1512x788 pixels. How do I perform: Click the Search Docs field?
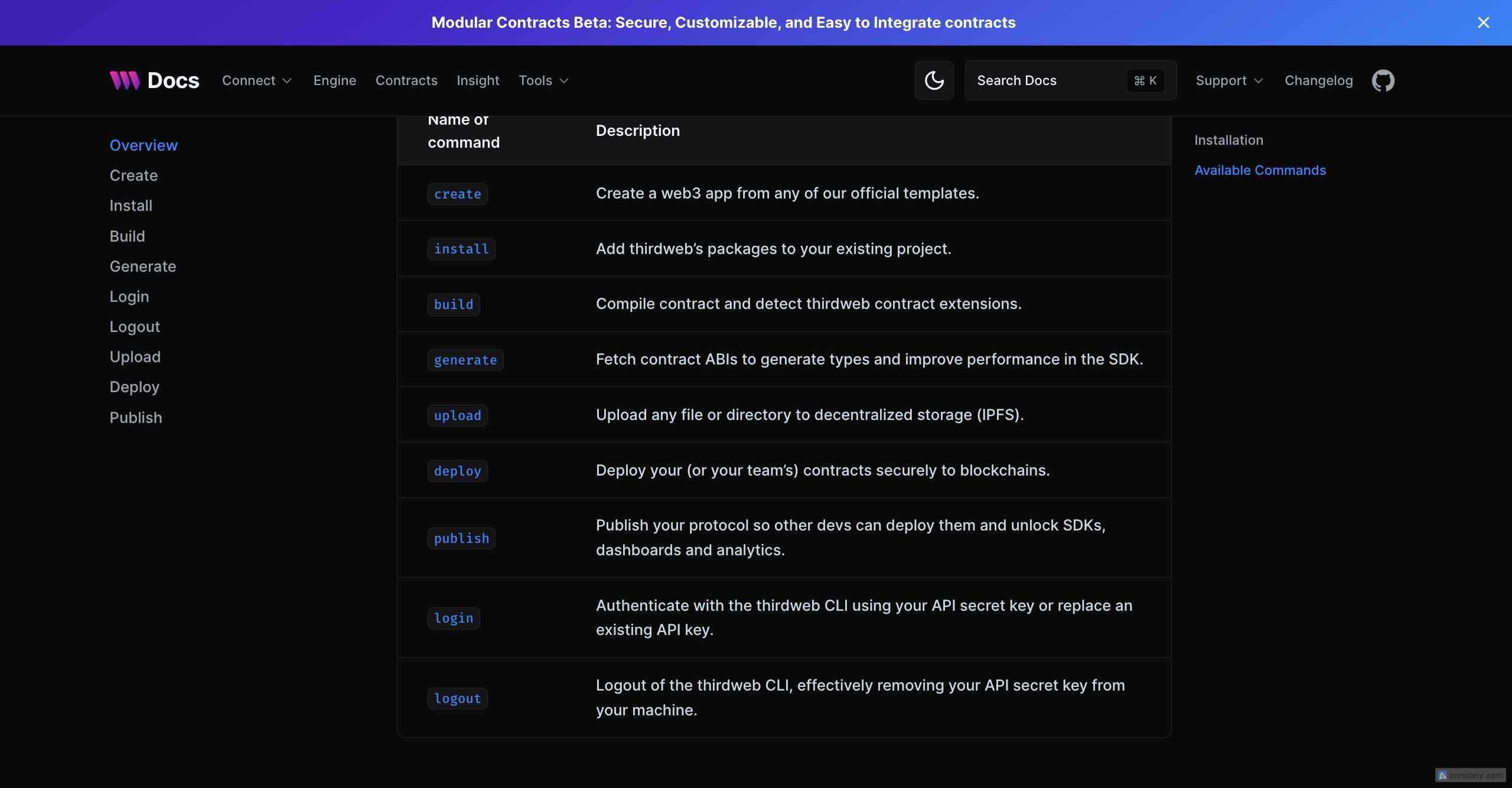pyautogui.click(x=1070, y=80)
